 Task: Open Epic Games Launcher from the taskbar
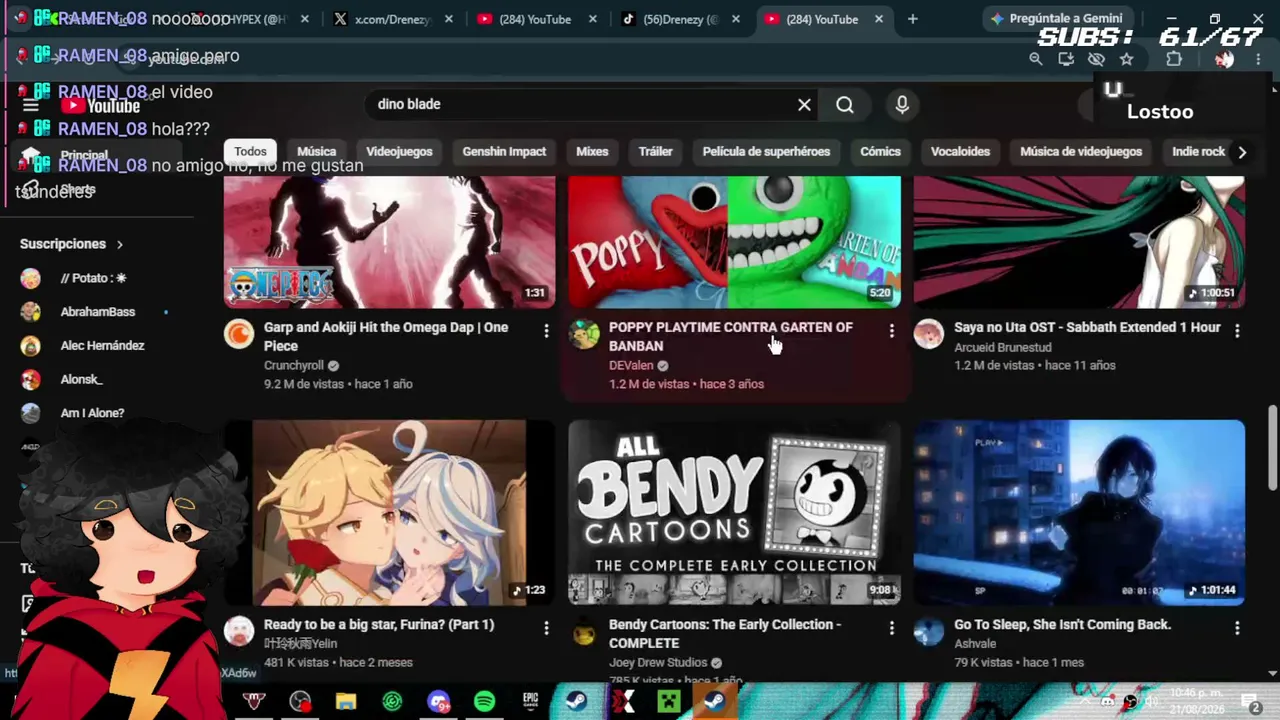coord(530,702)
